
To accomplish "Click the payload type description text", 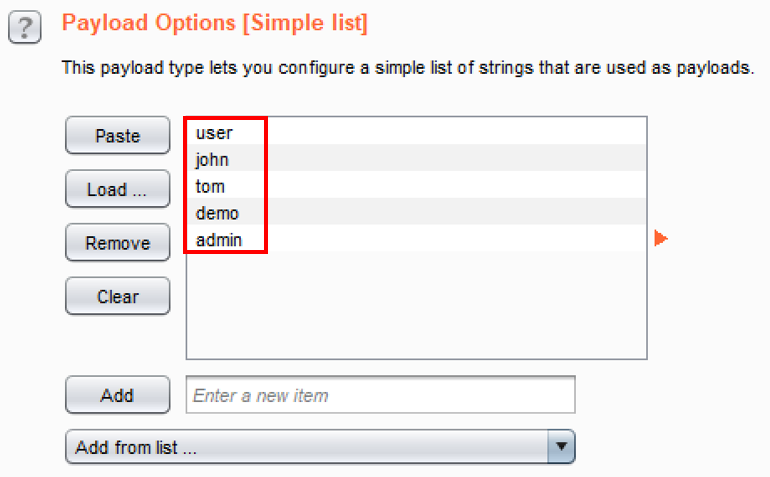I will (405, 68).
